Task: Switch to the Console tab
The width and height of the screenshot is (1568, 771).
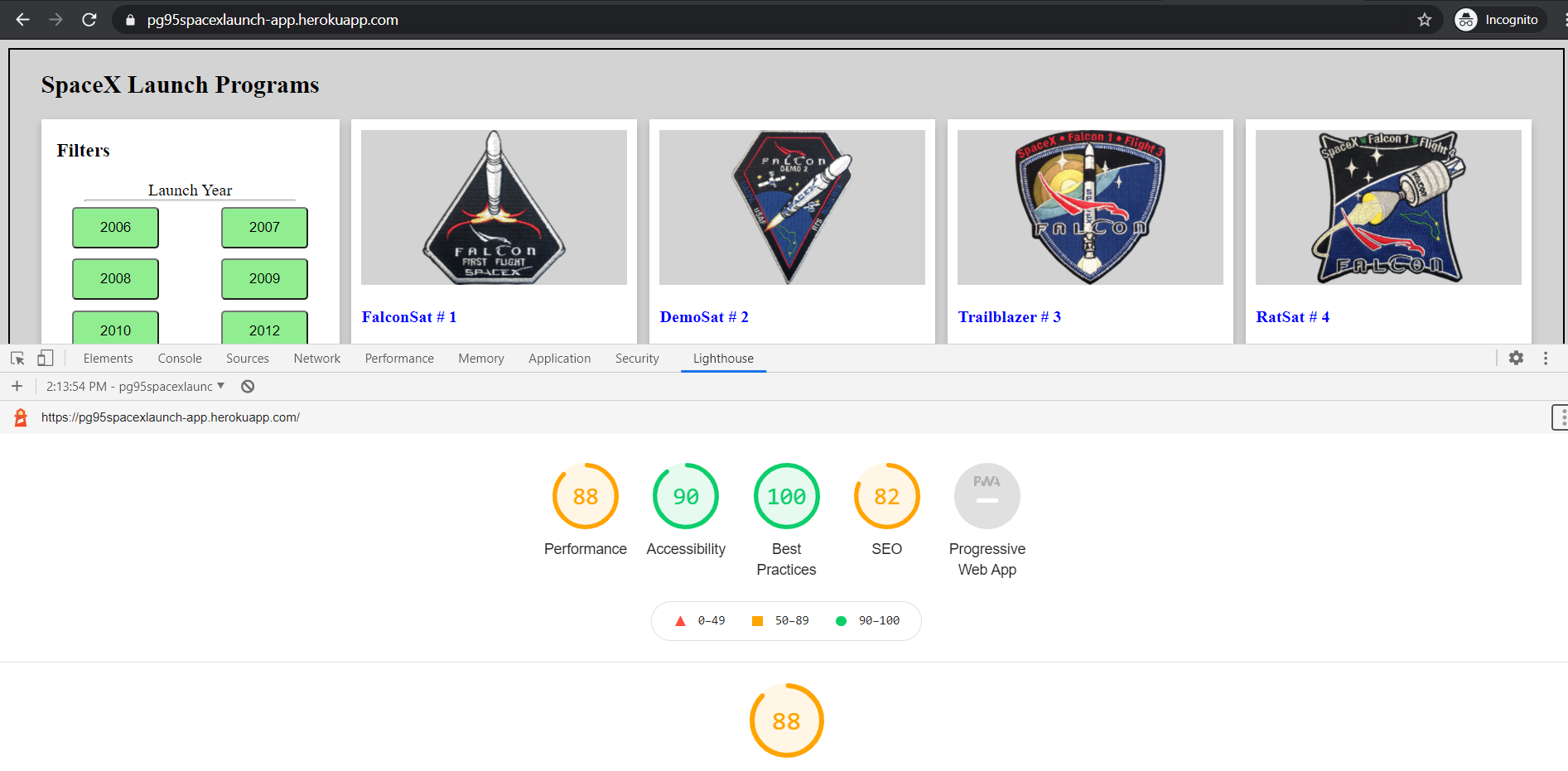Action: pos(180,359)
